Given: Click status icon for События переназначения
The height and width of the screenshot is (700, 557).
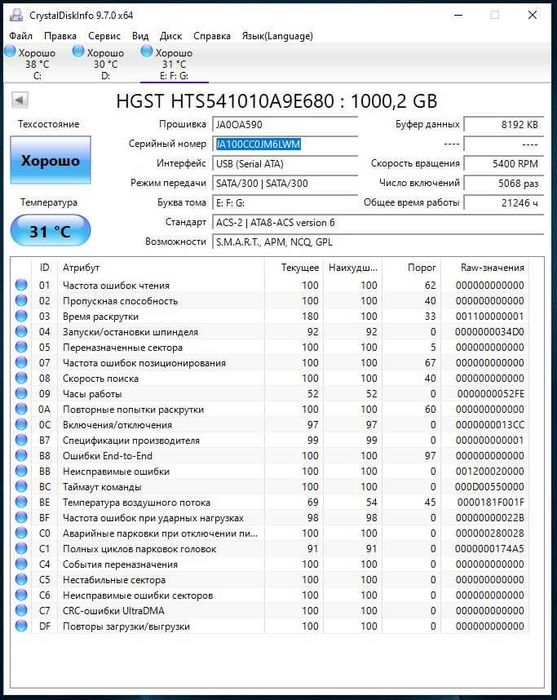Looking at the screenshot, I should 21,564.
